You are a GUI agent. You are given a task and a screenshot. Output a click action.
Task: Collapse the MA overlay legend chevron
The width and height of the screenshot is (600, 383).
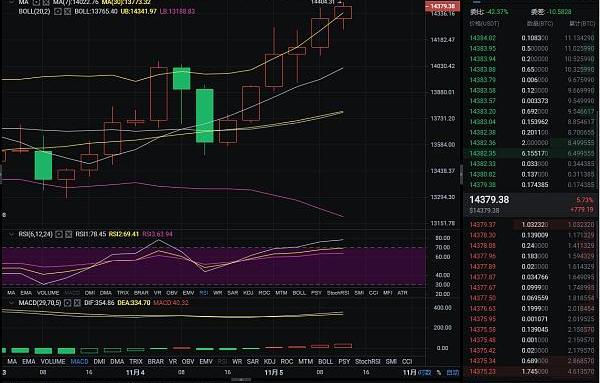tap(11, 2)
